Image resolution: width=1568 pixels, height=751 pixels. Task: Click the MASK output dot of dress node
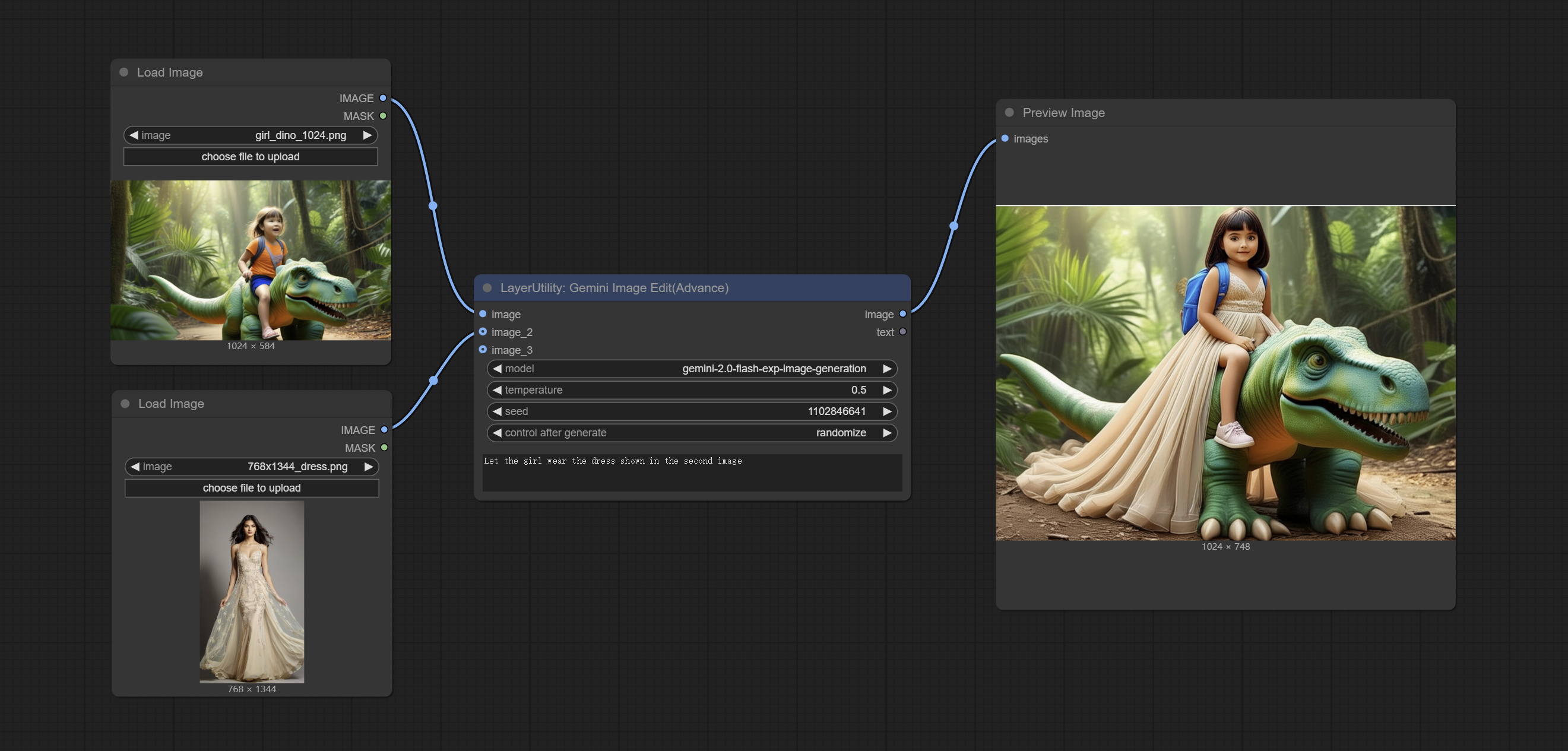tap(384, 447)
